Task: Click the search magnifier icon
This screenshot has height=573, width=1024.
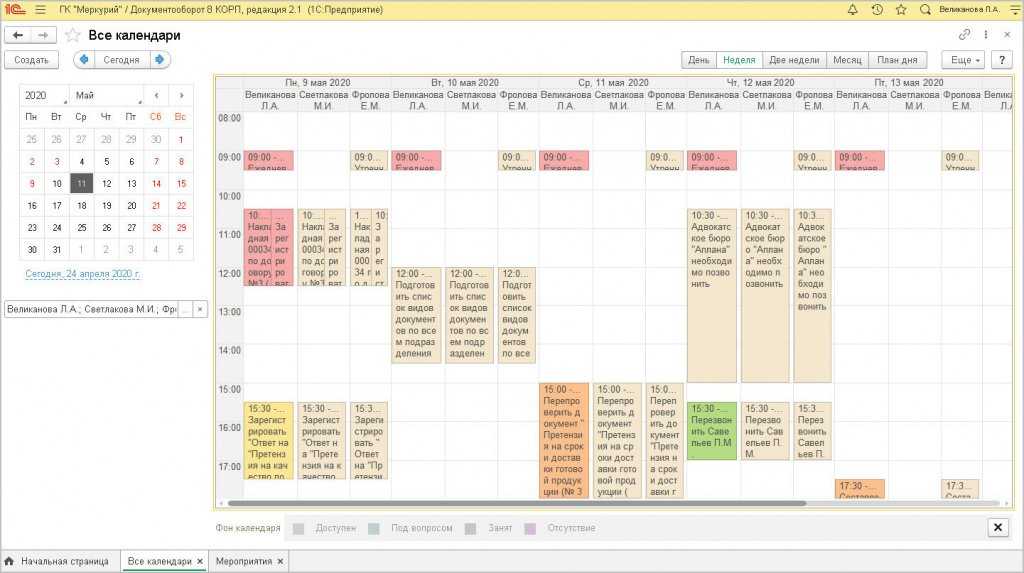Action: pyautogui.click(x=925, y=9)
